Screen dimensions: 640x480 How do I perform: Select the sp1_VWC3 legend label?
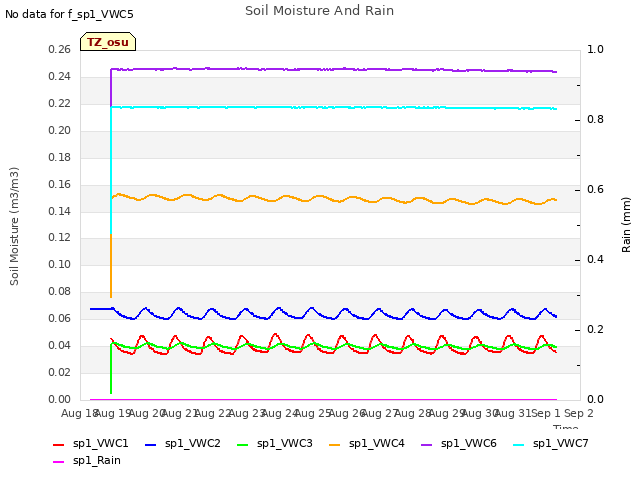(284, 444)
